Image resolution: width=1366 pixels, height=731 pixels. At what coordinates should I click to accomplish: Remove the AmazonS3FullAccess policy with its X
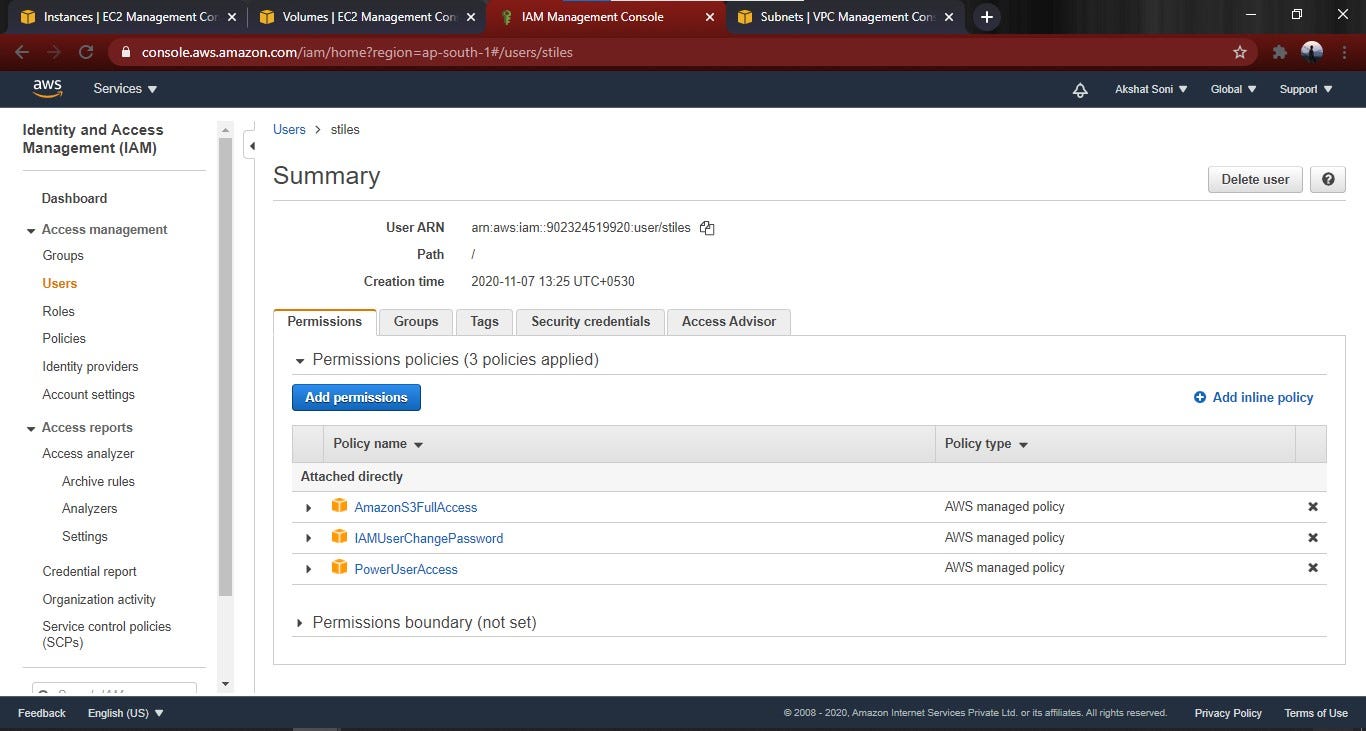pyautogui.click(x=1313, y=507)
